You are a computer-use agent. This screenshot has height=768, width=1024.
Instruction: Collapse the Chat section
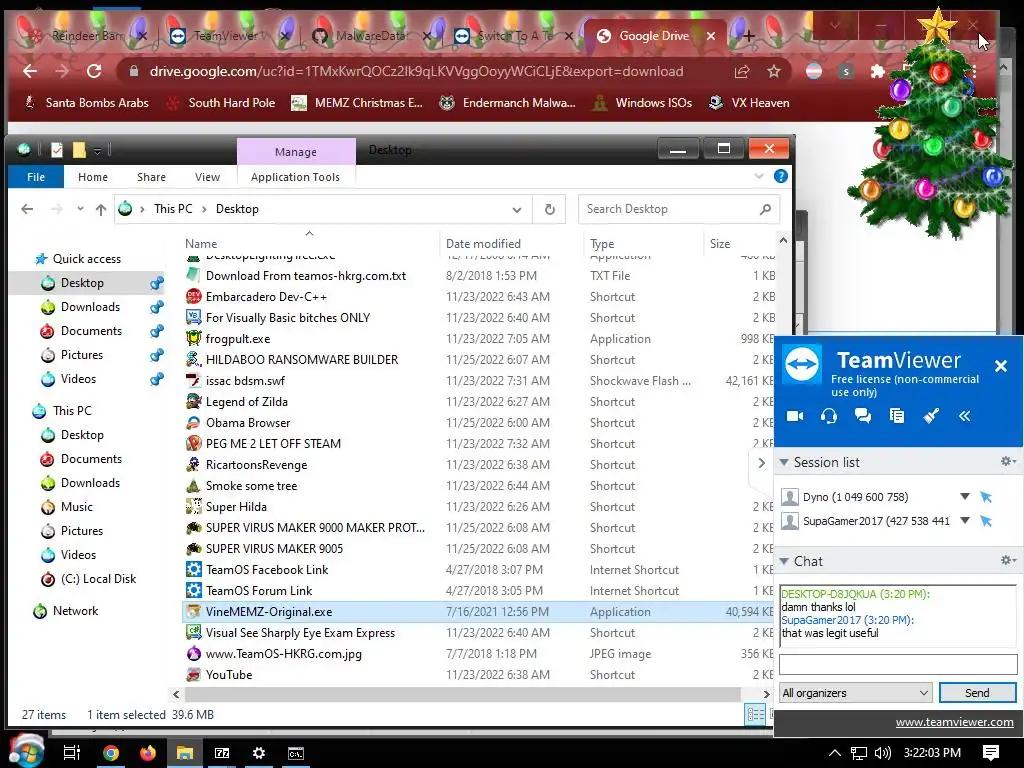click(x=784, y=561)
